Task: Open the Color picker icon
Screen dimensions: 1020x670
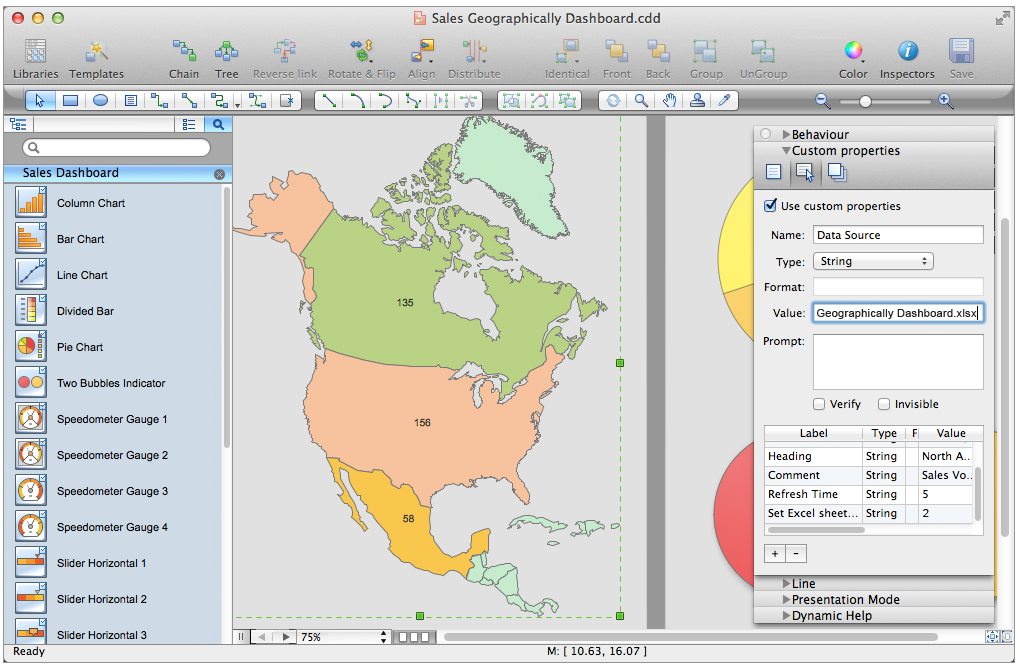Action: (x=853, y=52)
